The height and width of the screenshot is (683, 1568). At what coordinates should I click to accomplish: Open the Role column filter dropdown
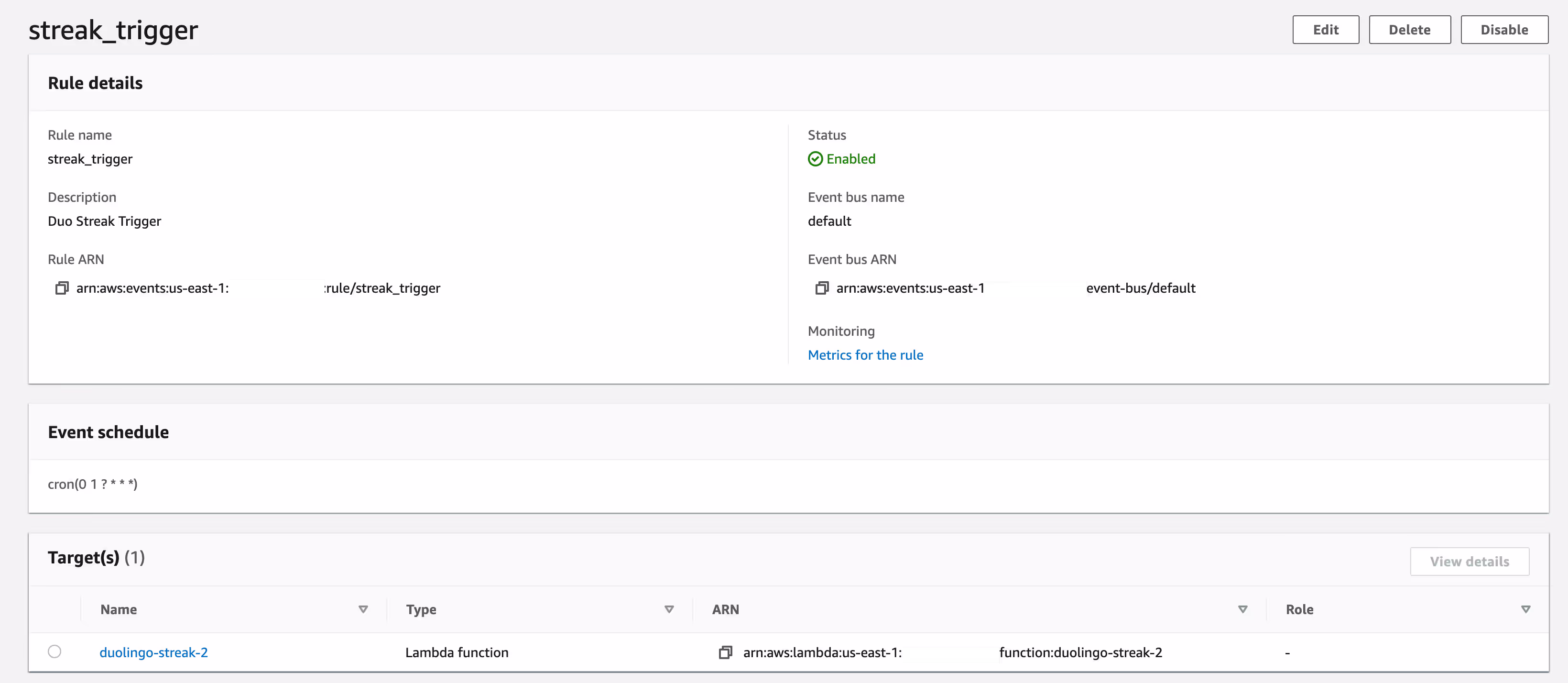(1526, 609)
